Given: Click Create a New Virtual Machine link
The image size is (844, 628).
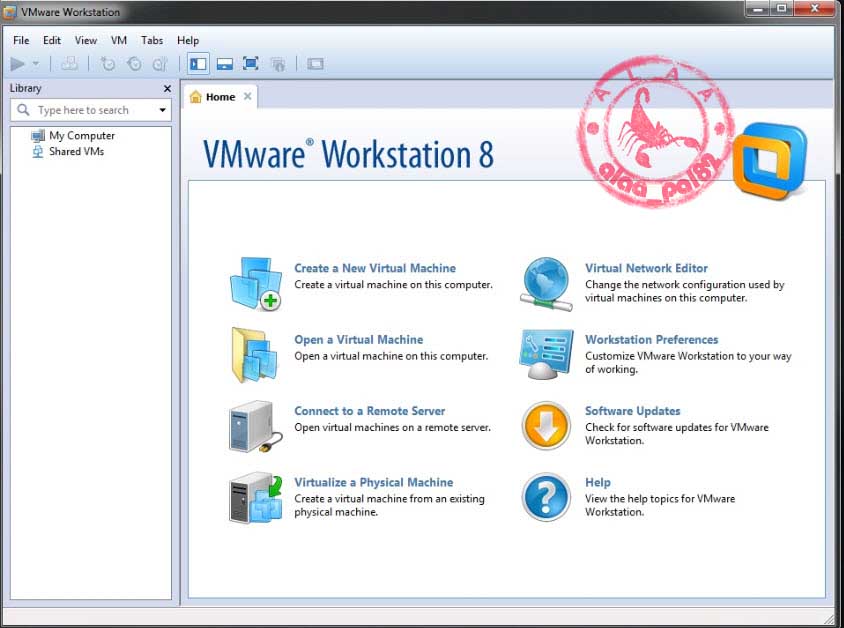Looking at the screenshot, I should click(x=375, y=268).
